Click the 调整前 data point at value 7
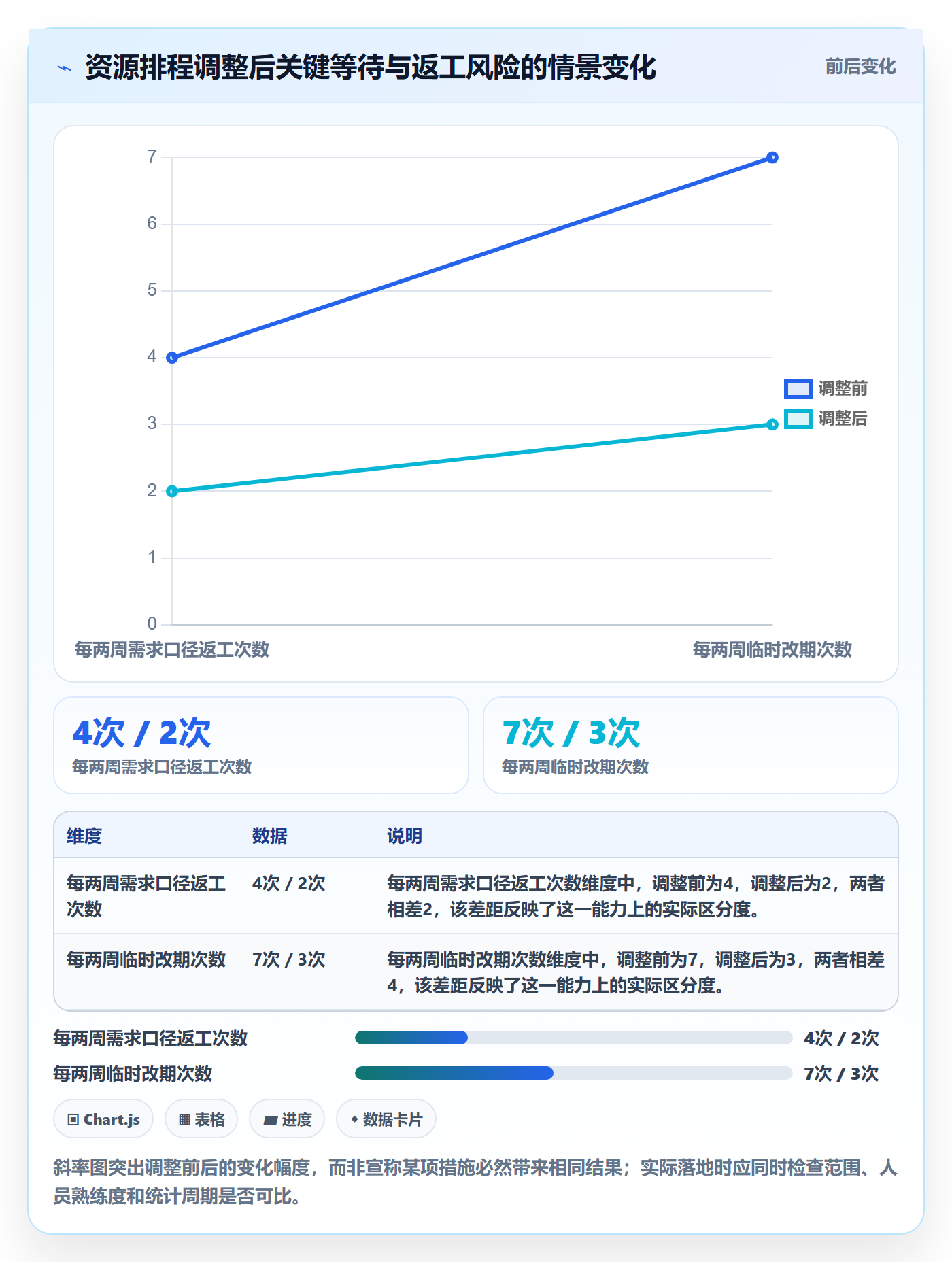The height and width of the screenshot is (1262, 952). click(x=772, y=158)
